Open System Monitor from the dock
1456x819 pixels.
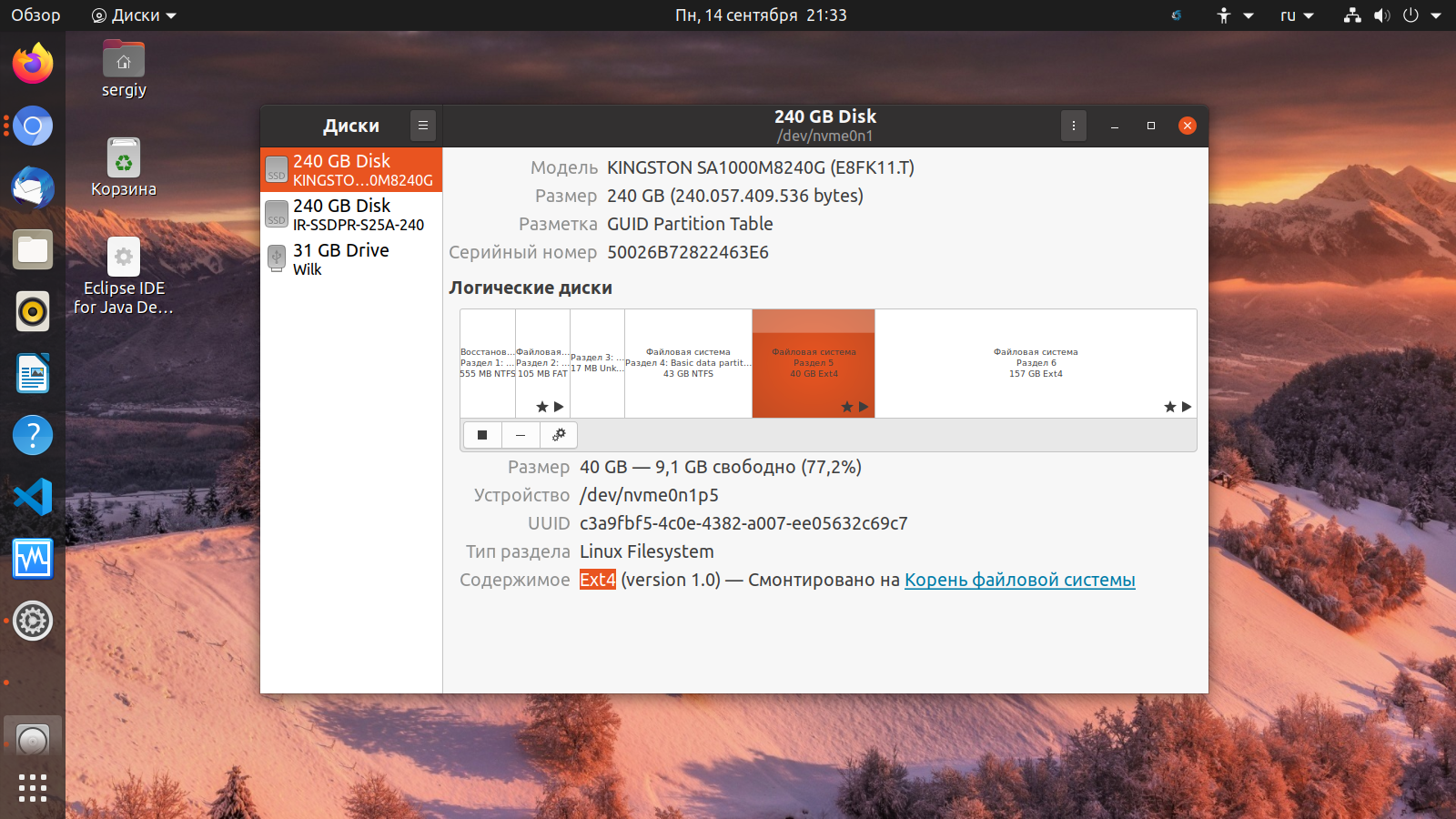[x=33, y=559]
